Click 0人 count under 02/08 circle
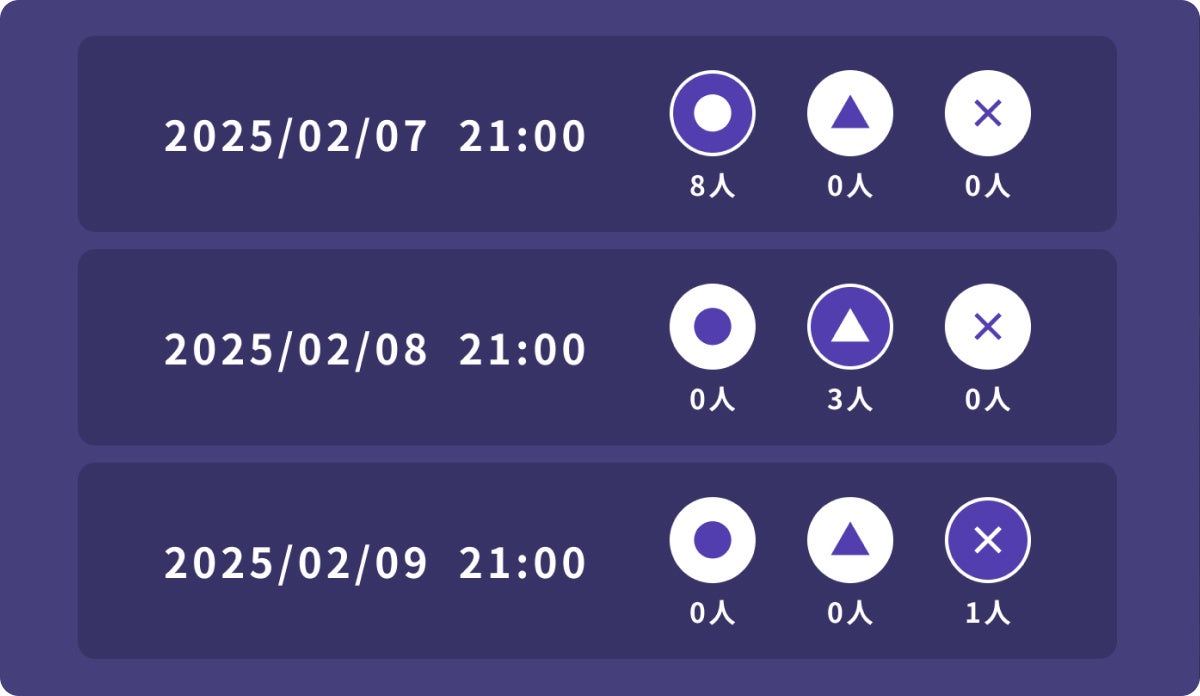Image resolution: width=1200 pixels, height=696 pixels. 712,400
